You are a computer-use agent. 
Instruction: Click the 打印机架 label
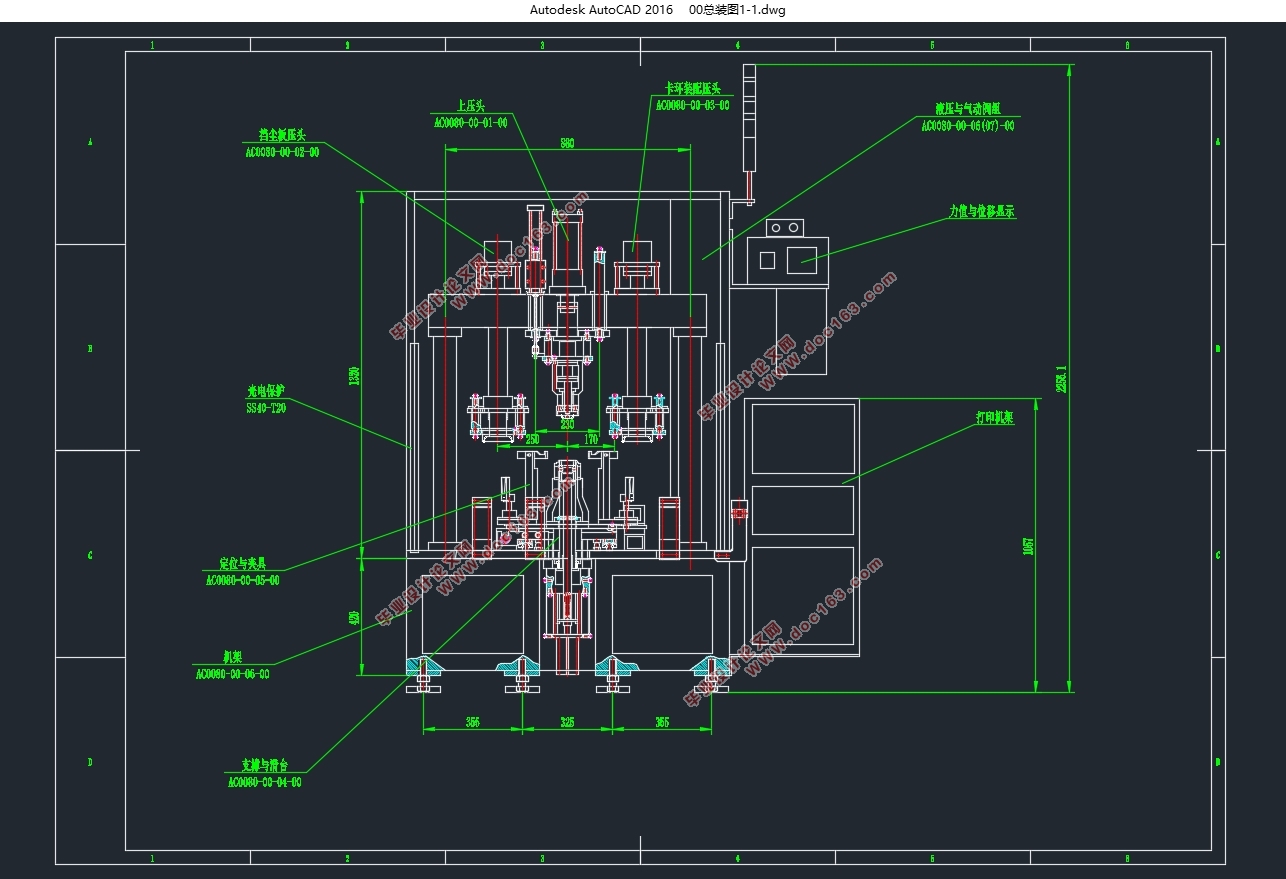tap(995, 418)
